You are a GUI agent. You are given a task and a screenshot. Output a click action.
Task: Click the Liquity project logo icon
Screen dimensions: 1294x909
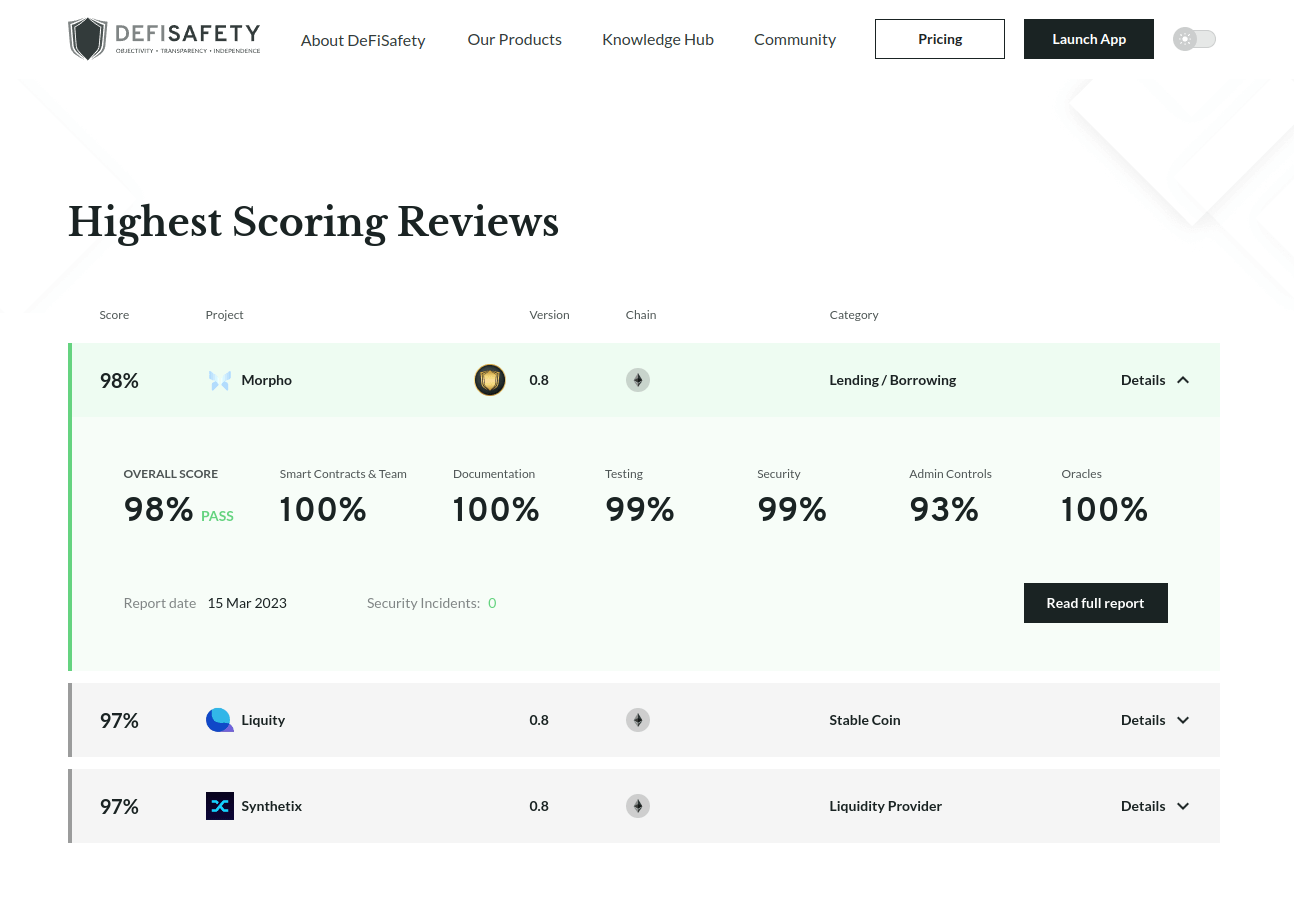[220, 720]
